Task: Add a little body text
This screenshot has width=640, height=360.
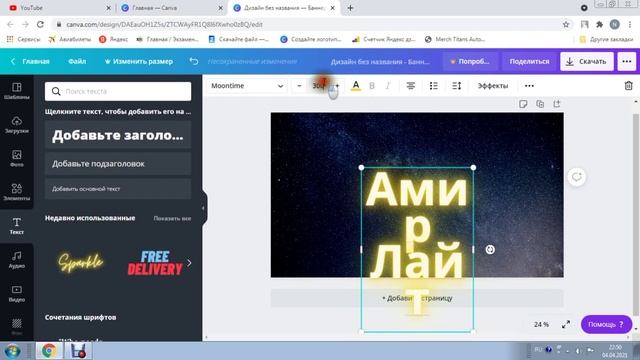Action: tap(118, 189)
